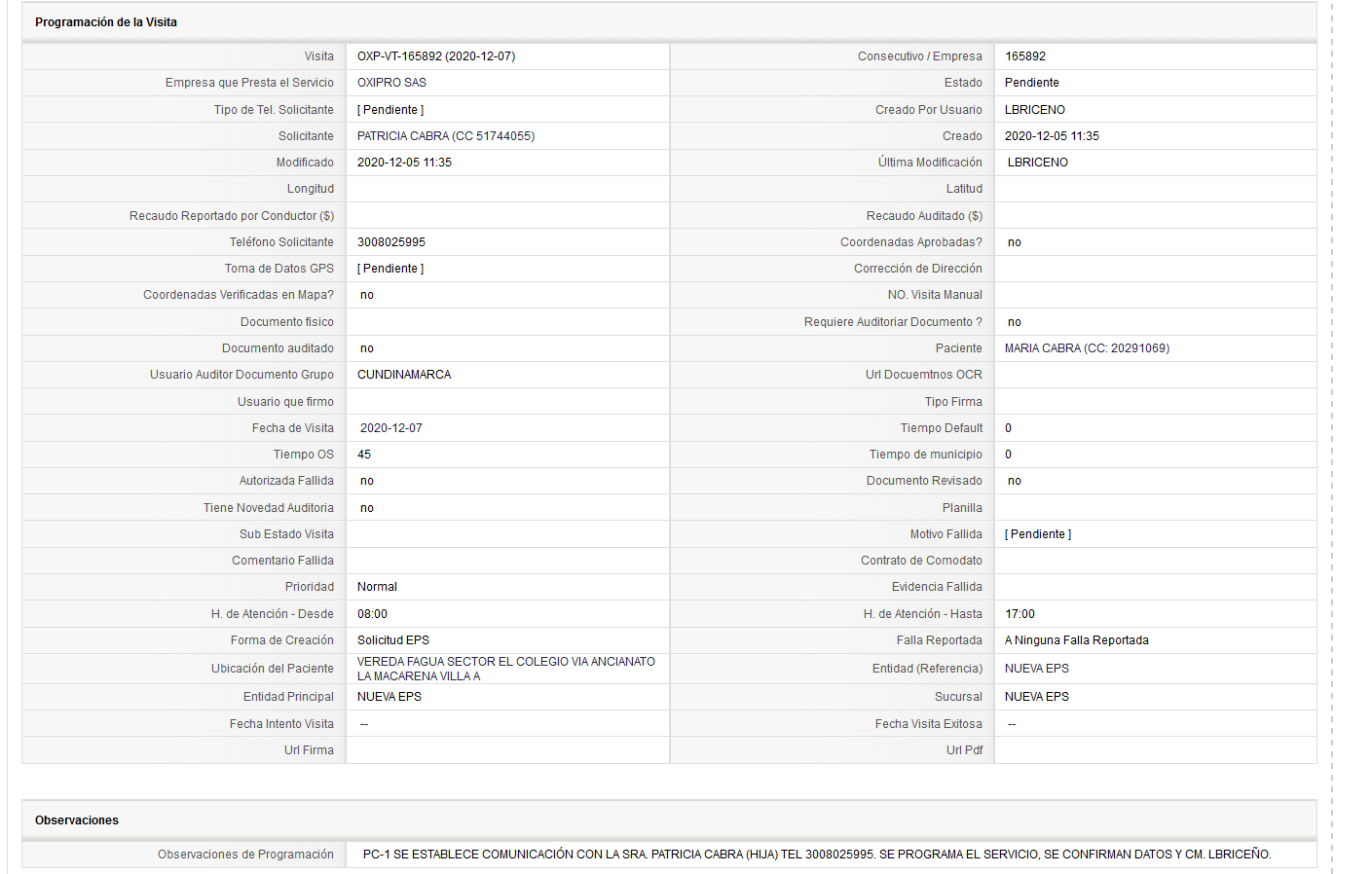The image size is (1372, 874).
Task: Click Estado value Pendiente
Action: click(1032, 83)
